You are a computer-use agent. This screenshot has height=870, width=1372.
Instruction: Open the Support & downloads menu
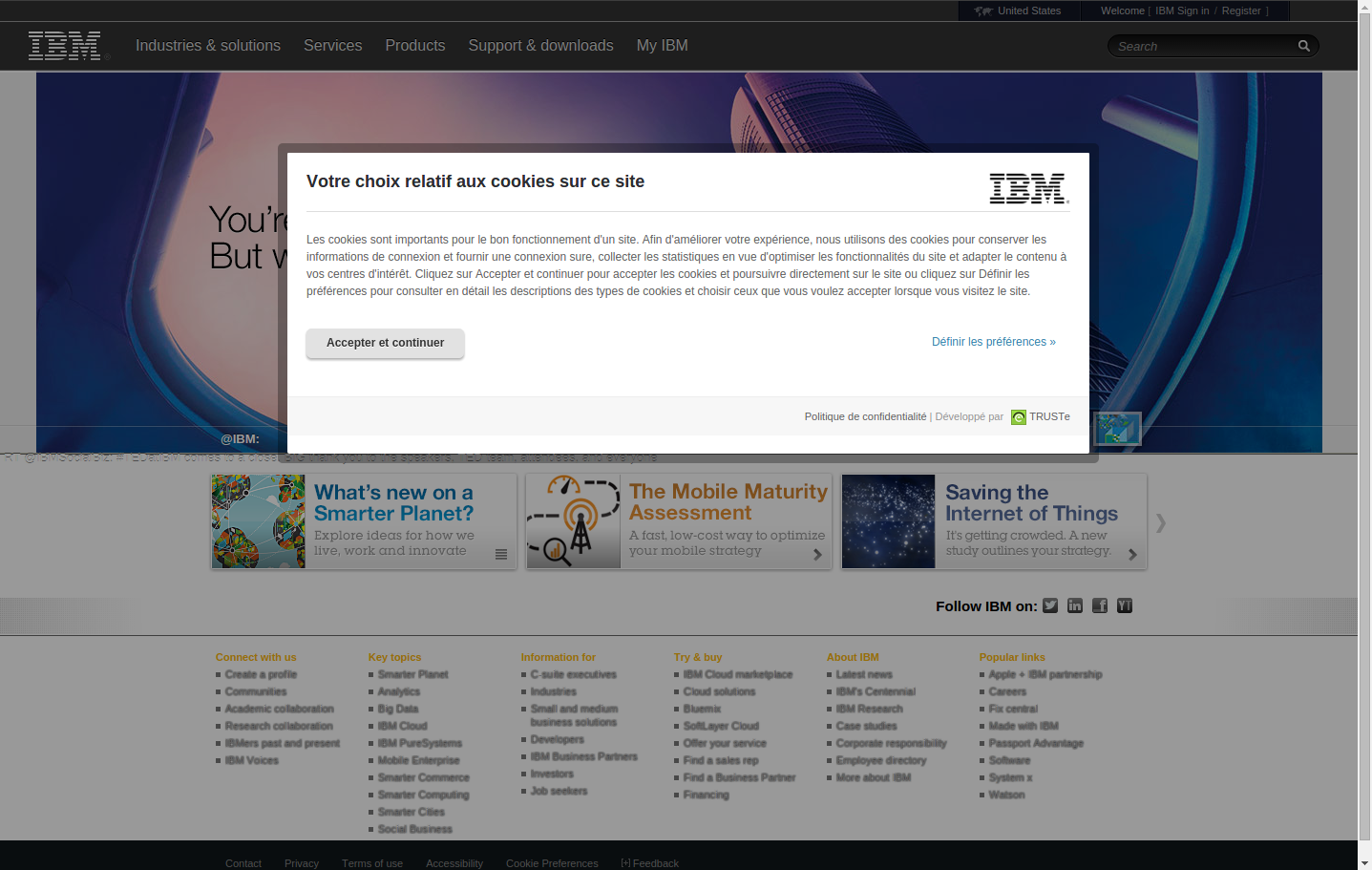(x=540, y=46)
